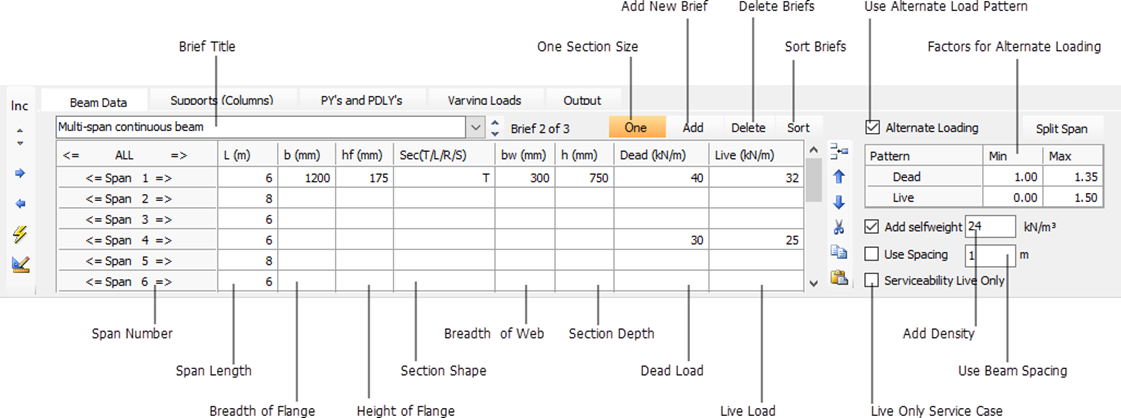Click the Delete brief button
Viewport: 1121px width, 418px height.
(x=749, y=127)
